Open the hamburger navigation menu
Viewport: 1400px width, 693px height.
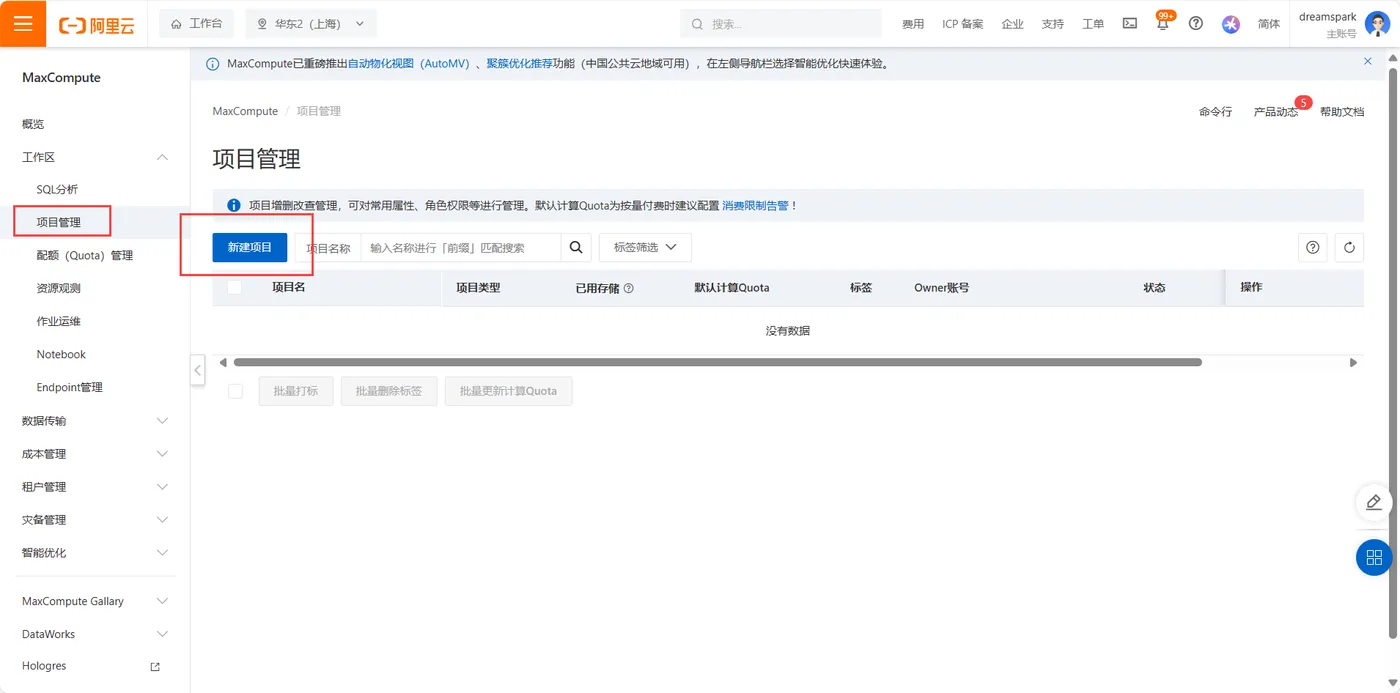(23, 23)
